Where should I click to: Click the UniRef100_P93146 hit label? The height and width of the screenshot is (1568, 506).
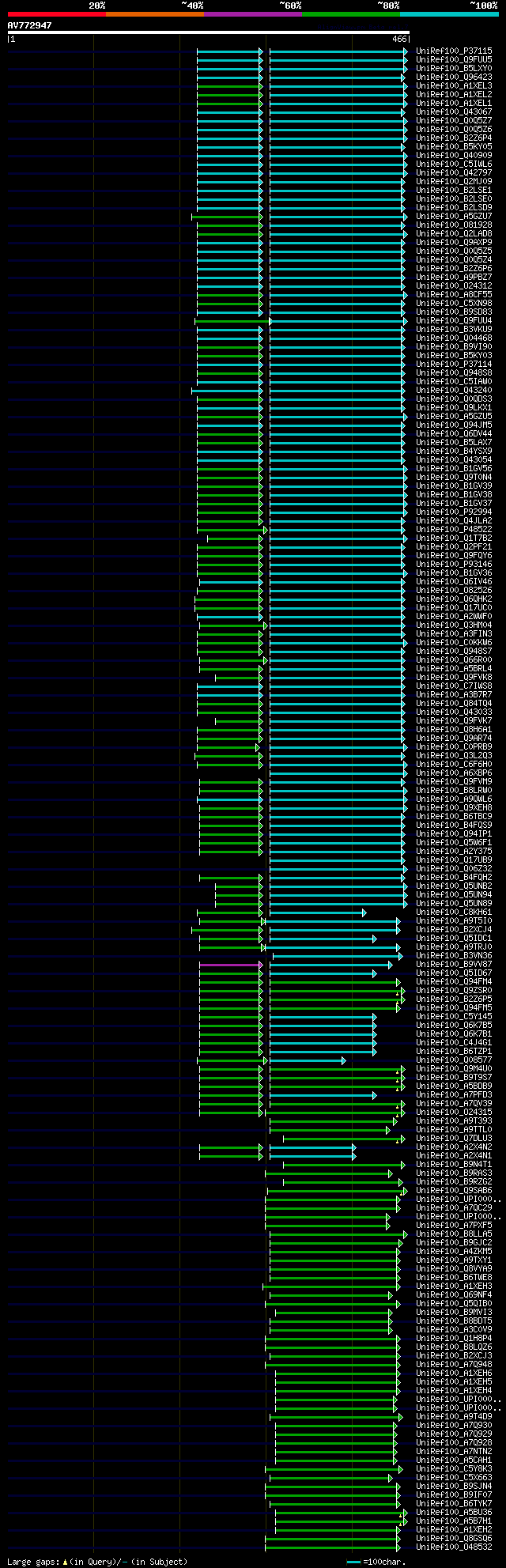[454, 565]
